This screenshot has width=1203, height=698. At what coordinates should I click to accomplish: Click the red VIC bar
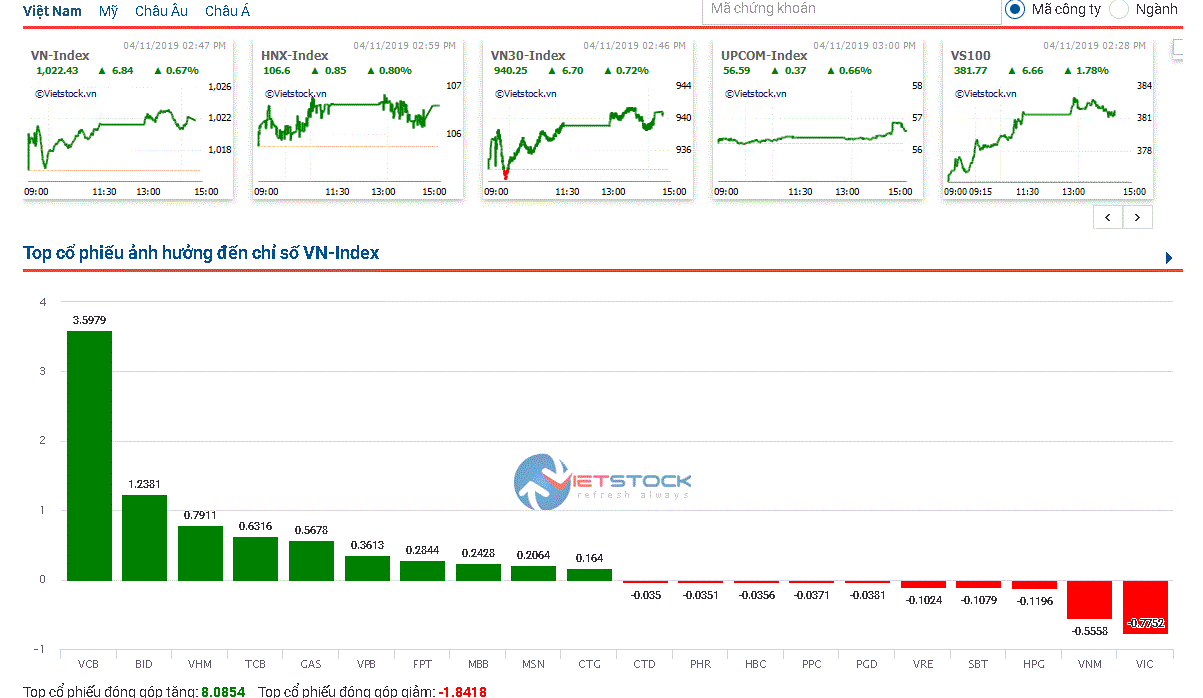coord(1144,606)
